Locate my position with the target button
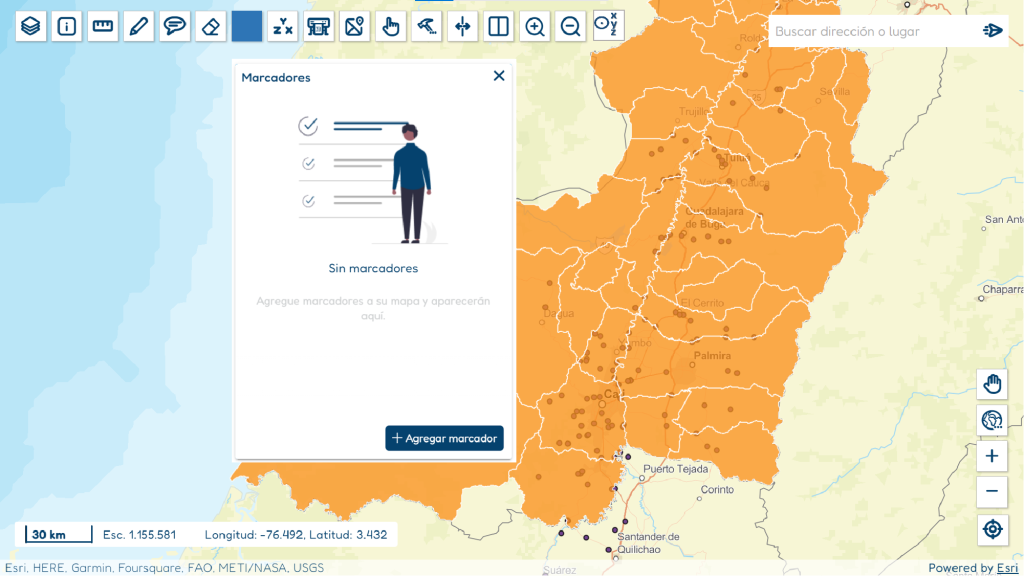Image resolution: width=1024 pixels, height=576 pixels. [992, 528]
